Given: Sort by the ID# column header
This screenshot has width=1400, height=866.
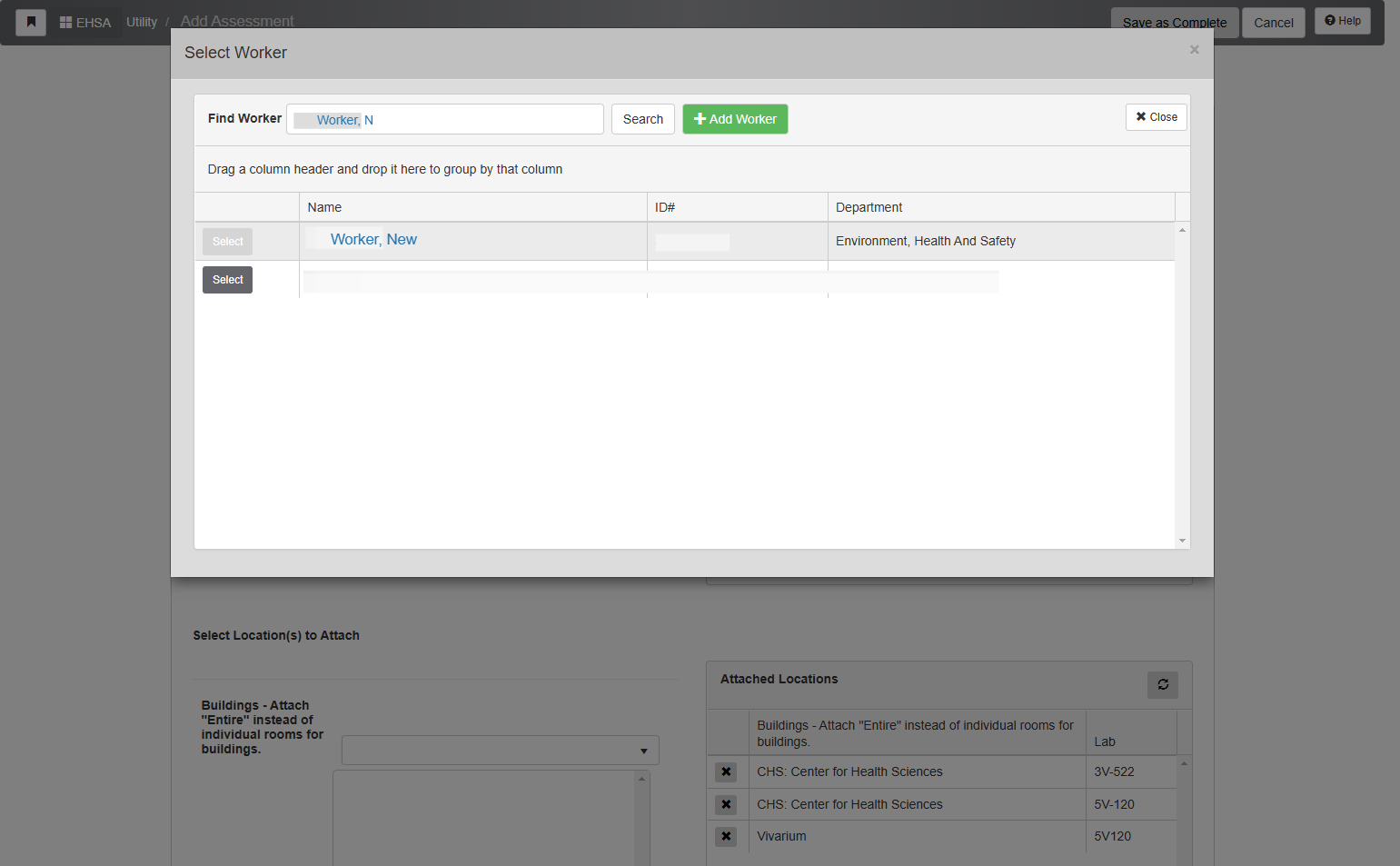Looking at the screenshot, I should pyautogui.click(x=737, y=207).
